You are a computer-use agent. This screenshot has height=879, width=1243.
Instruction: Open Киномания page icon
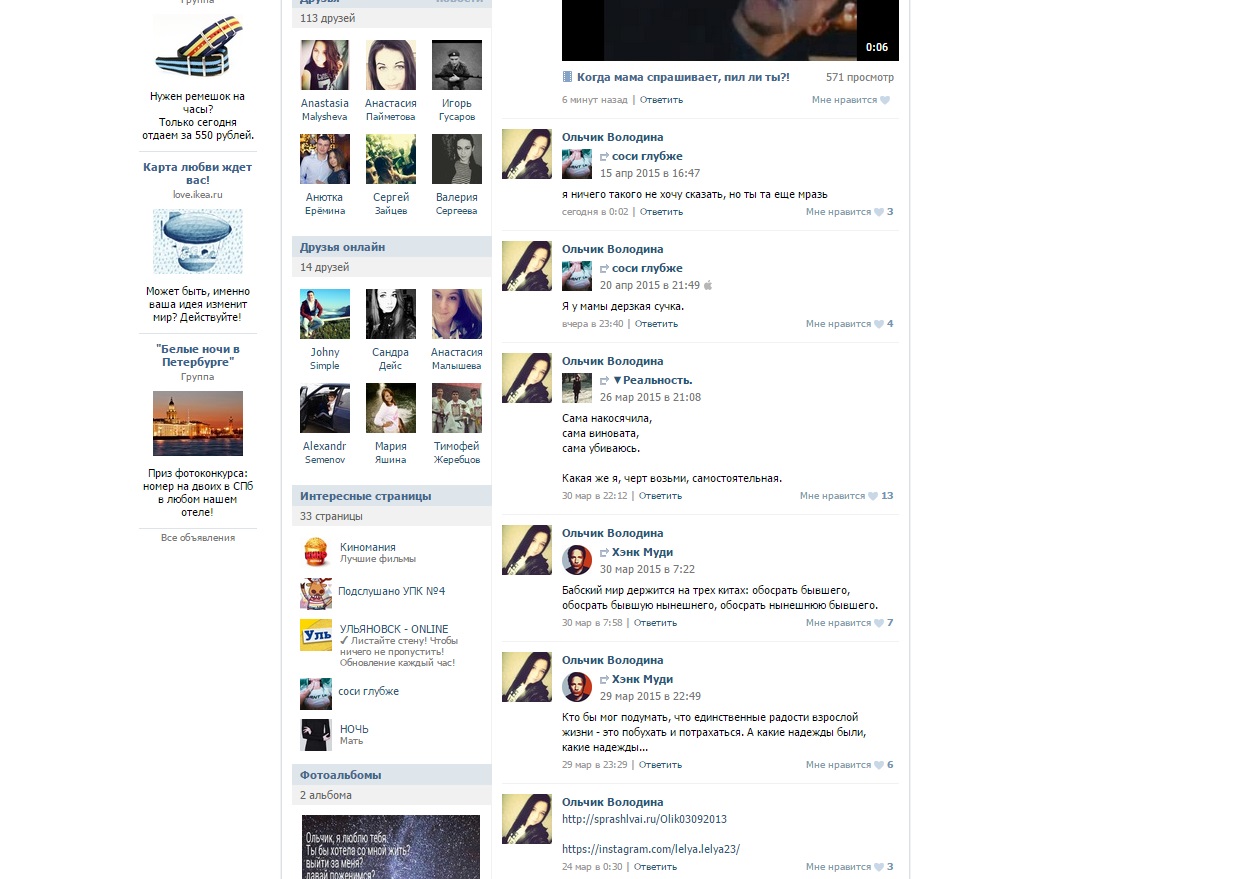(316, 552)
